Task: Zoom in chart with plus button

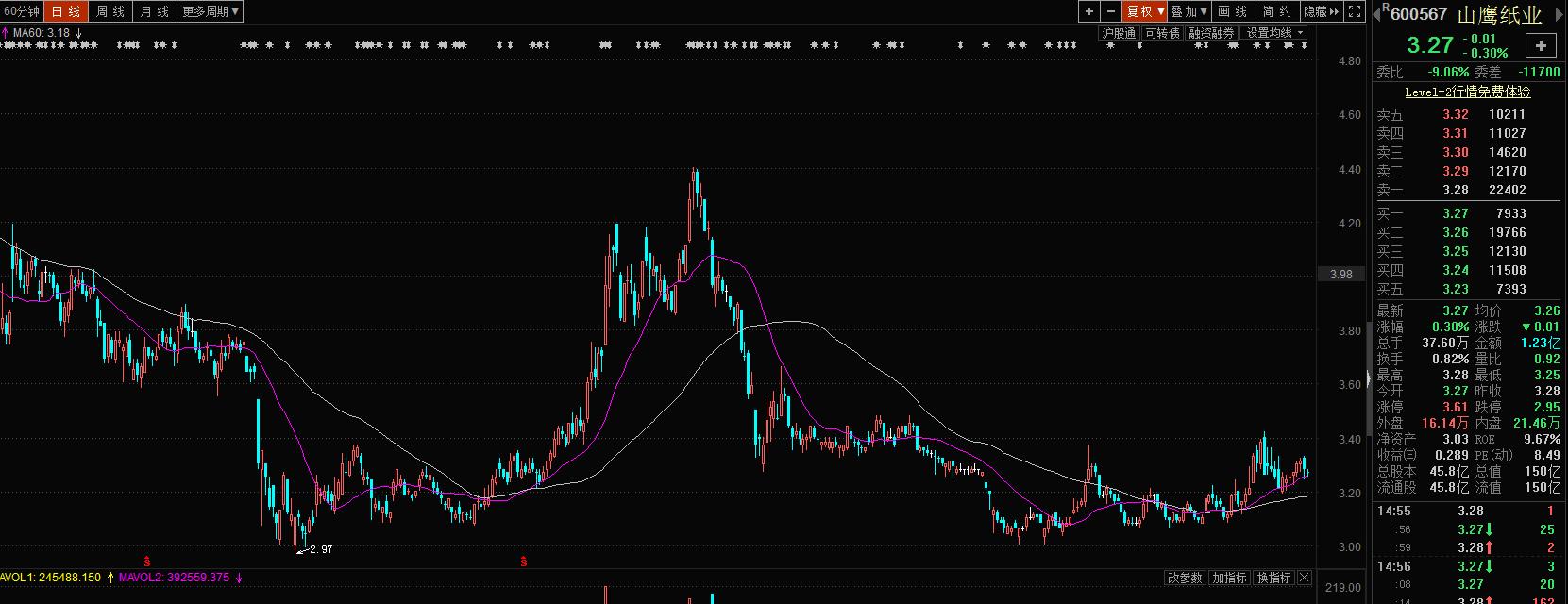Action: (1089, 11)
